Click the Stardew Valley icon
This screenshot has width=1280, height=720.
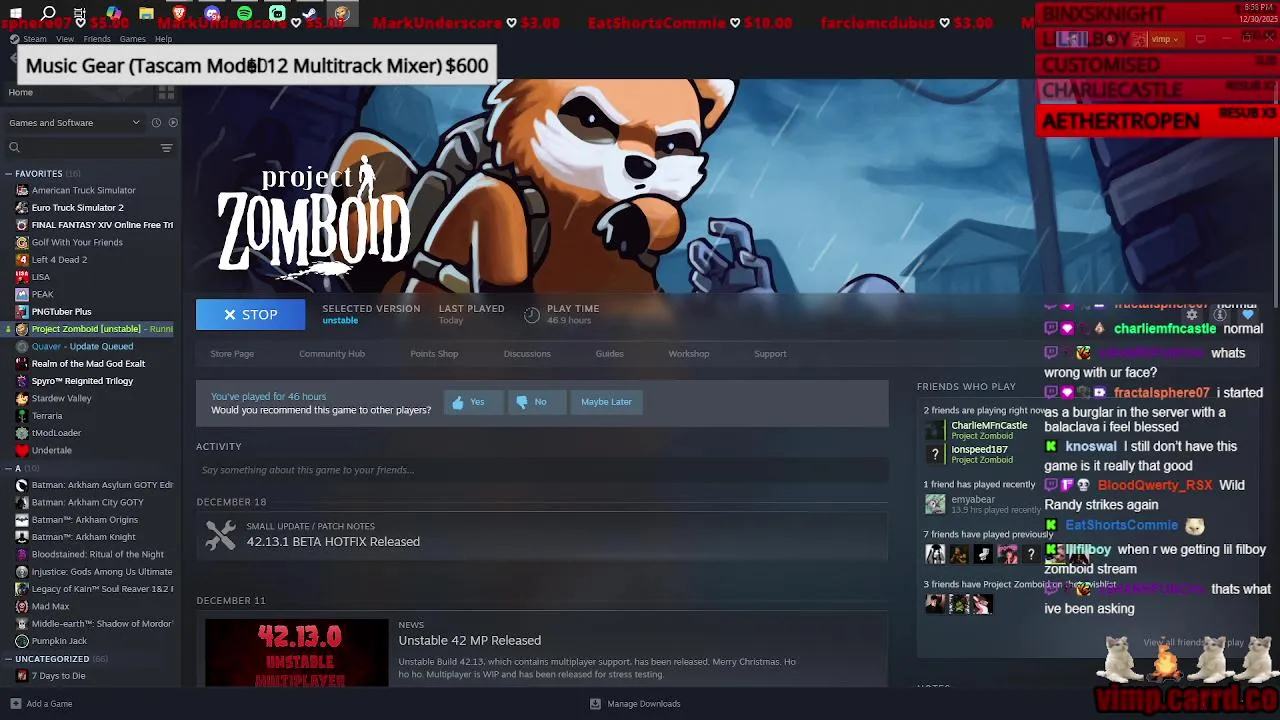tap(22, 398)
